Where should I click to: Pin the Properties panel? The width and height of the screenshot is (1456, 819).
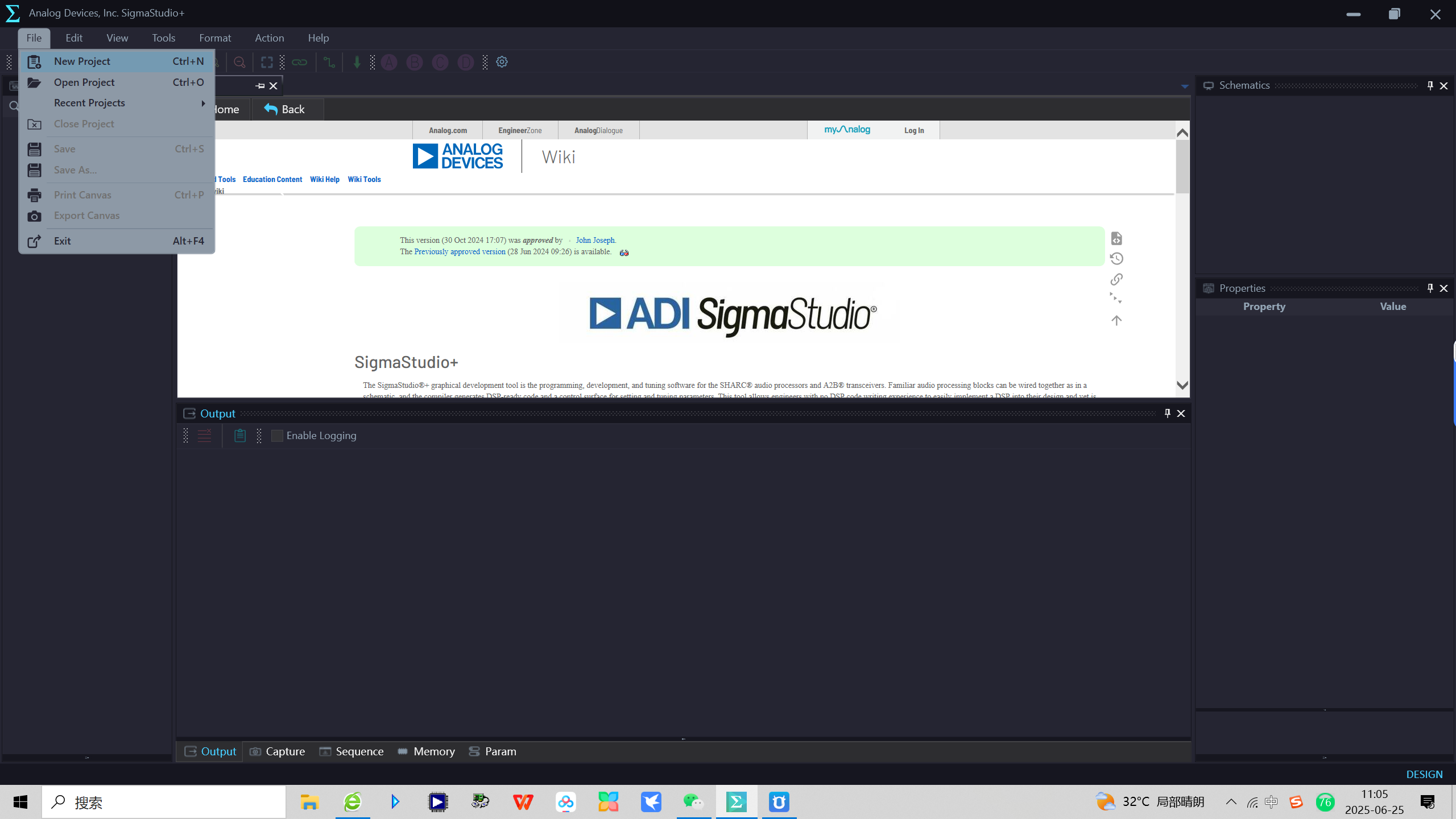pos(1430,288)
